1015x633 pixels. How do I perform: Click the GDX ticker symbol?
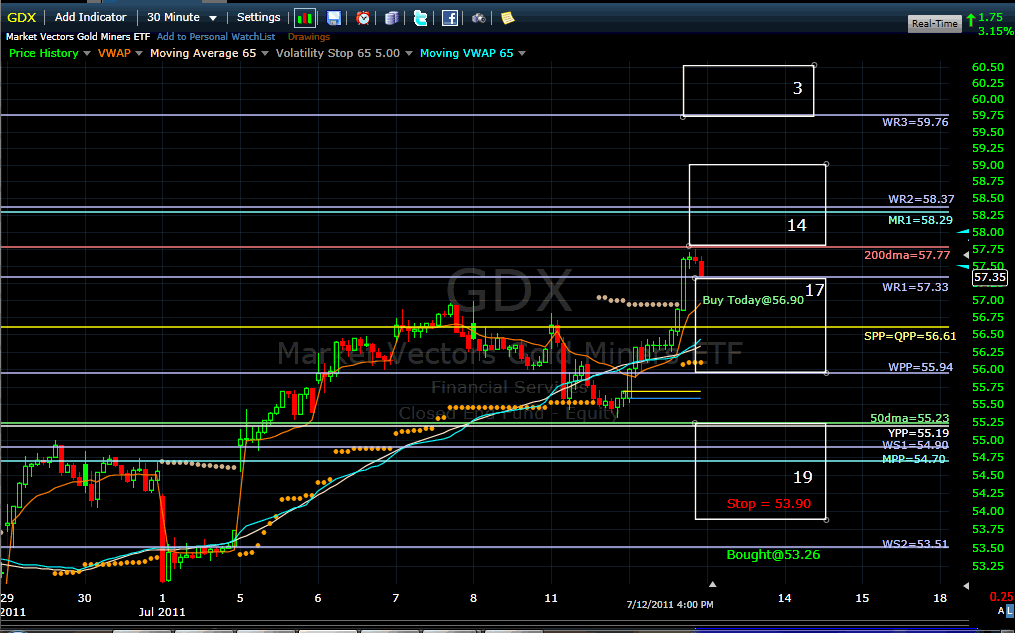(22, 17)
